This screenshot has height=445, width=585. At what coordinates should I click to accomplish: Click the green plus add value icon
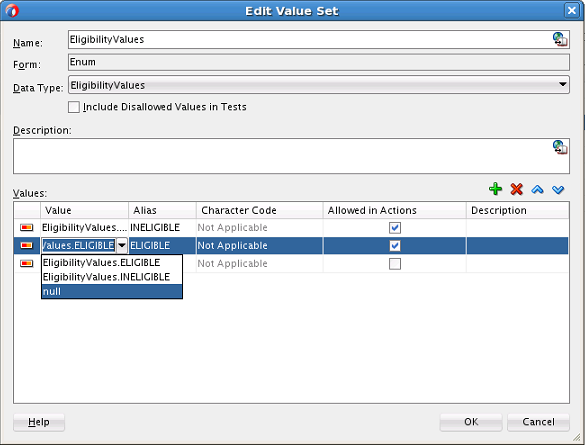point(495,189)
